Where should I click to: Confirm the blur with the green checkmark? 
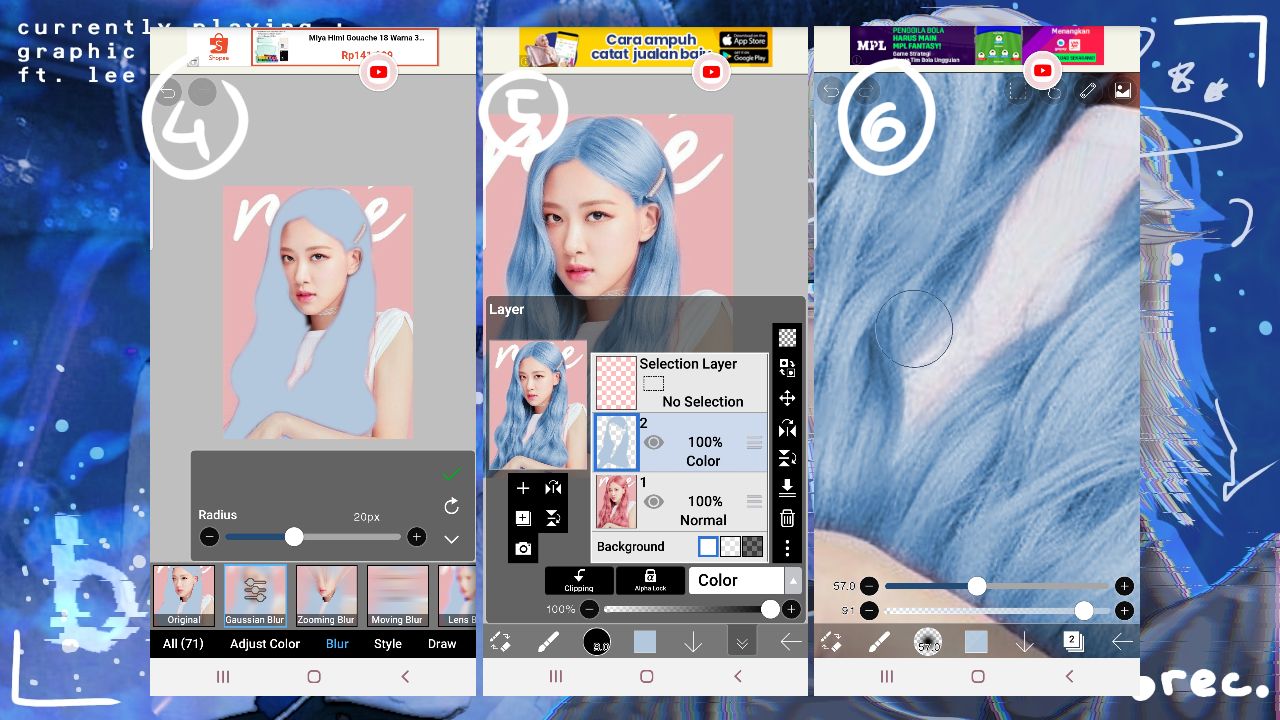pos(452,473)
